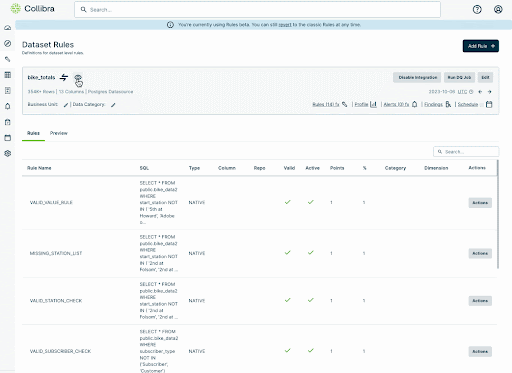Open the Schedule link
The height and width of the screenshot is (373, 512).
point(468,105)
